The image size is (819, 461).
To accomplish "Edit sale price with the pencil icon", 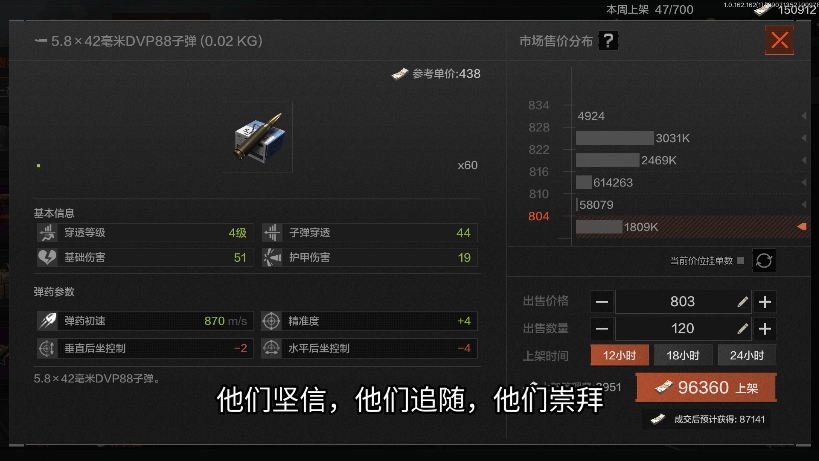I will 742,302.
